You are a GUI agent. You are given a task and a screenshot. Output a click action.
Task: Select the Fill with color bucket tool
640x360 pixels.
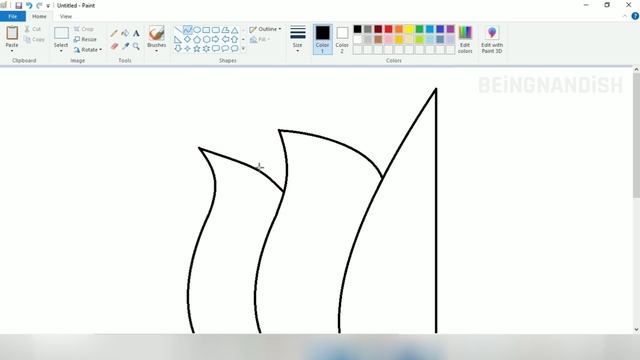125,33
